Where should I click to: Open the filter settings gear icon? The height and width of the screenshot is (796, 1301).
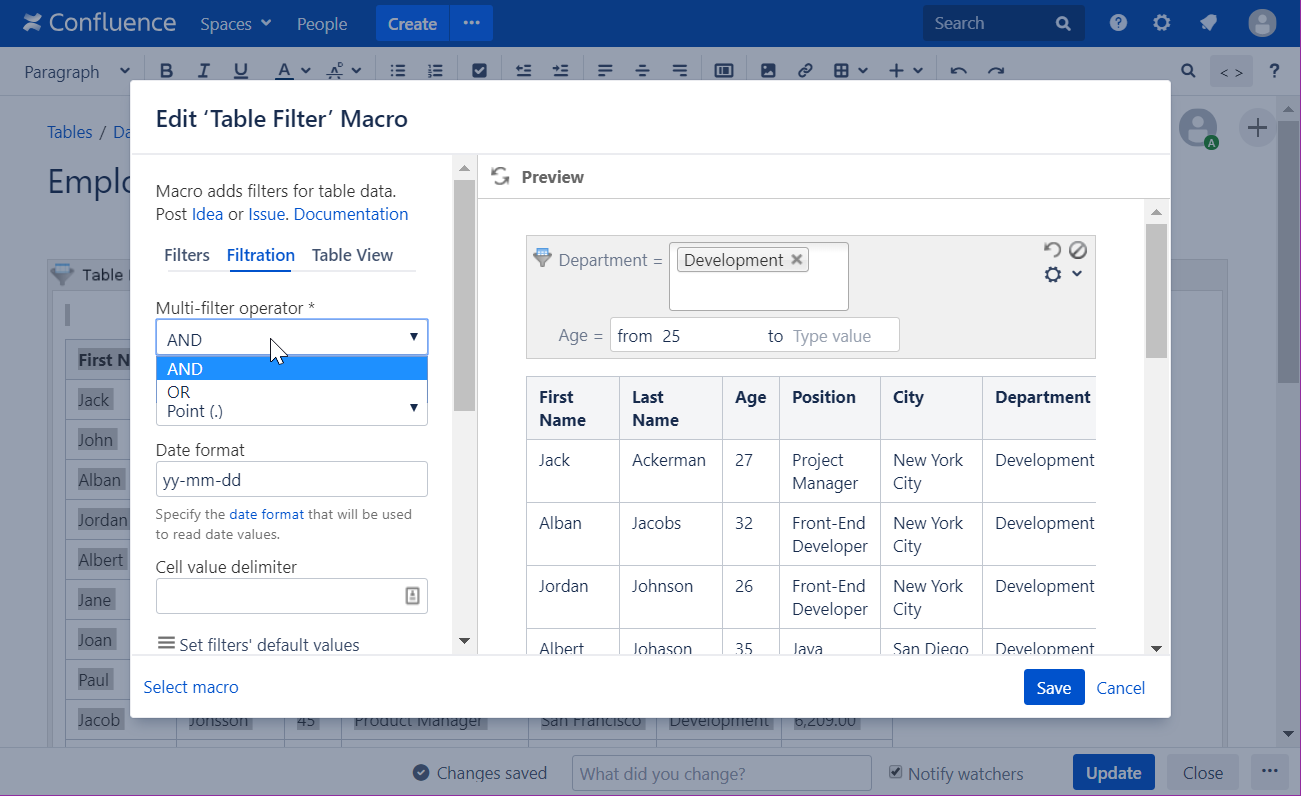pos(1053,274)
